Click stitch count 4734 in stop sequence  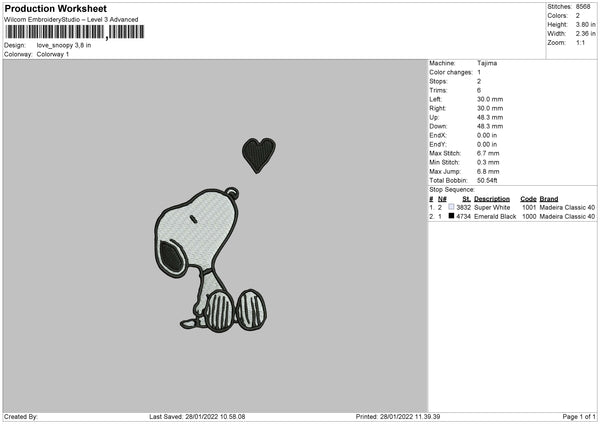point(463,217)
